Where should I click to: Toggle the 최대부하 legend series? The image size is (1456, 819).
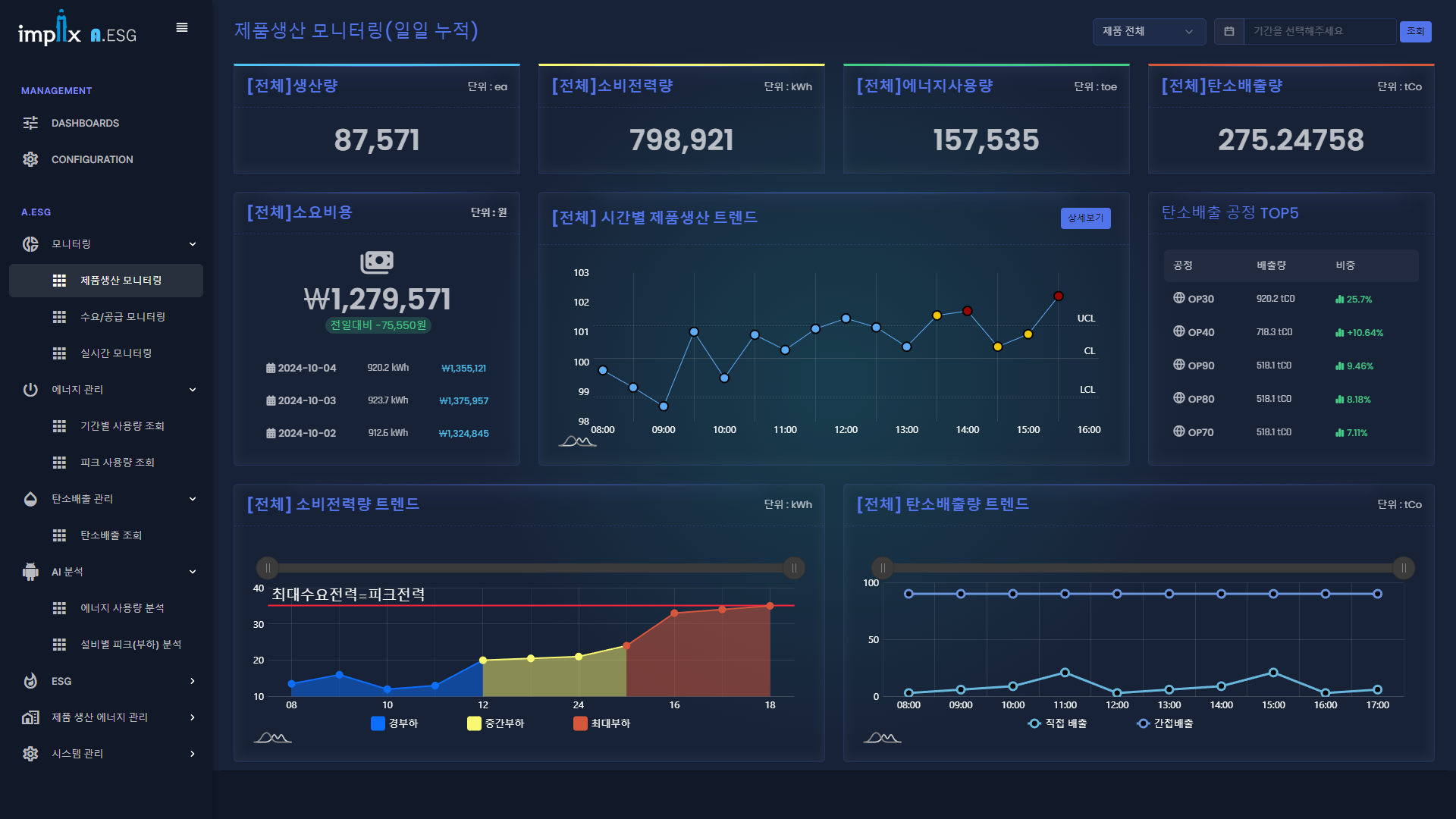point(602,723)
